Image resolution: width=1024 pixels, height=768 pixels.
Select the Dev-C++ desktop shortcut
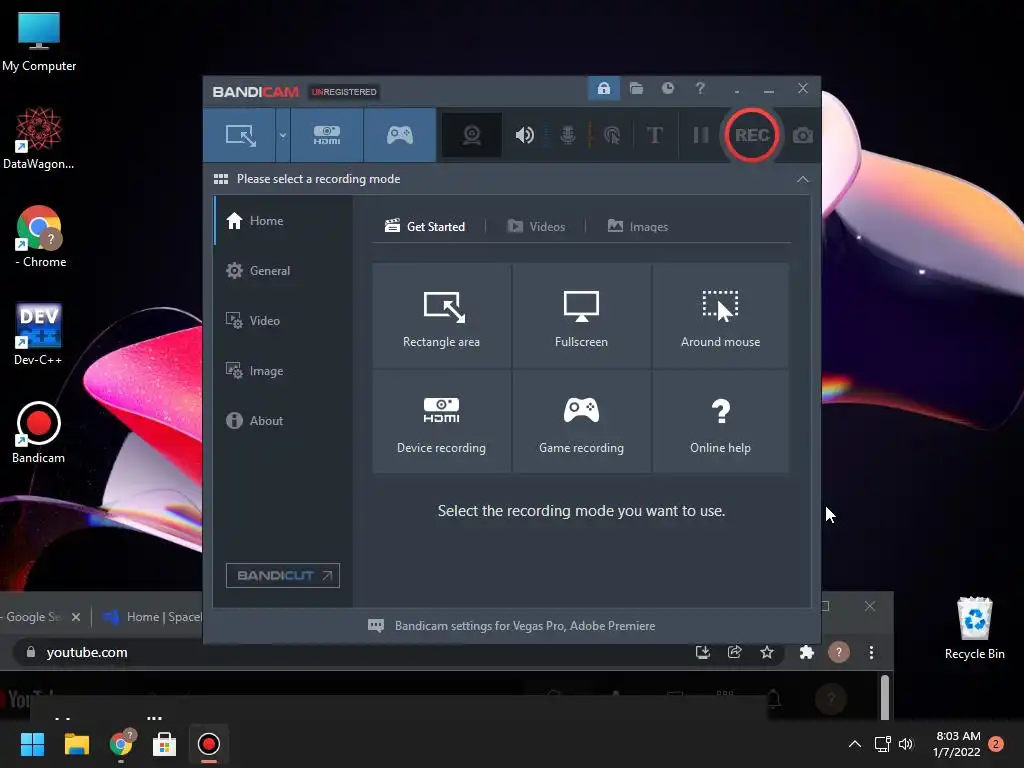(39, 334)
